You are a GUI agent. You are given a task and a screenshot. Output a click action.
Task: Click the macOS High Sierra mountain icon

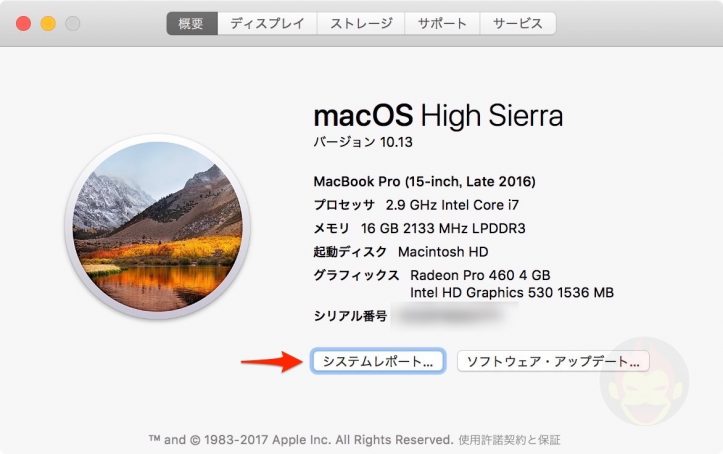[158, 226]
